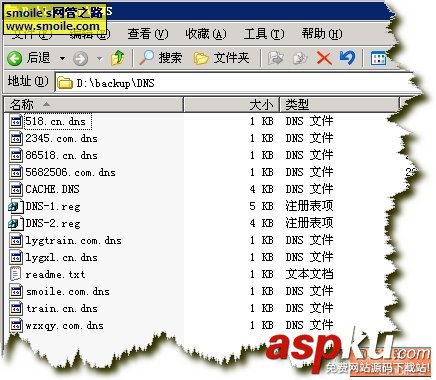Open the Views icon in toolbar
The height and width of the screenshot is (380, 436).
click(x=378, y=59)
